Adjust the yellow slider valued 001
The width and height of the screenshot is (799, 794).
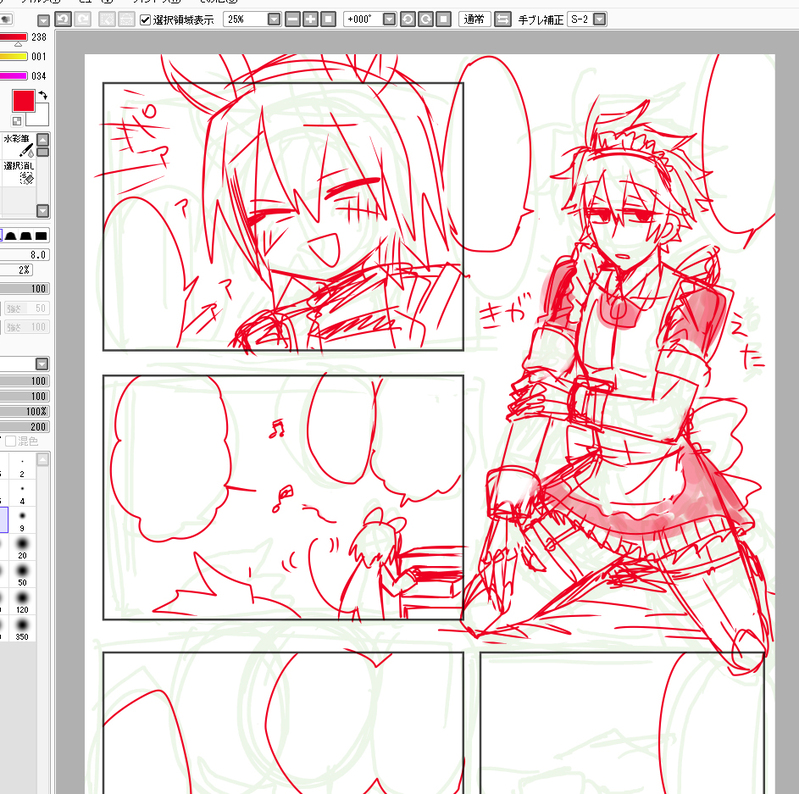13,57
